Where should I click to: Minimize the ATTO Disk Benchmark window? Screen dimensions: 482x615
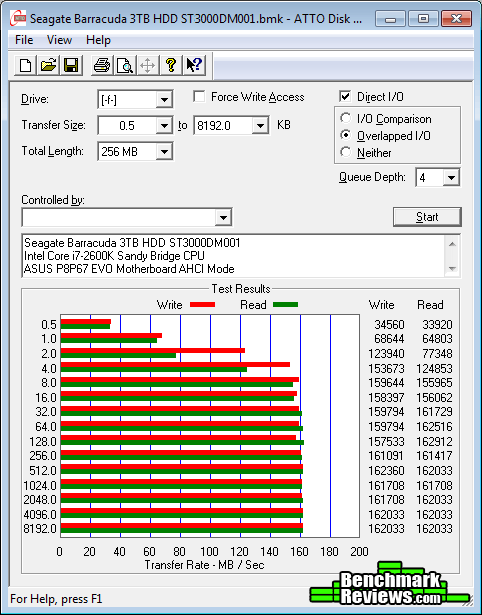point(390,18)
